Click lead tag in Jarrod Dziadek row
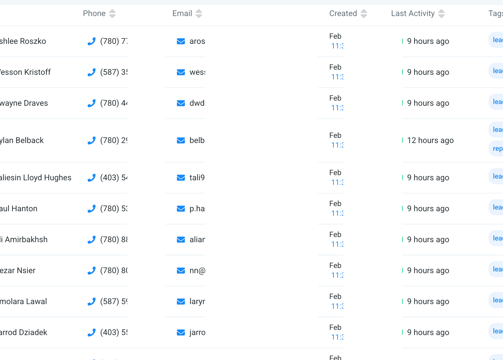 pyautogui.click(x=496, y=331)
